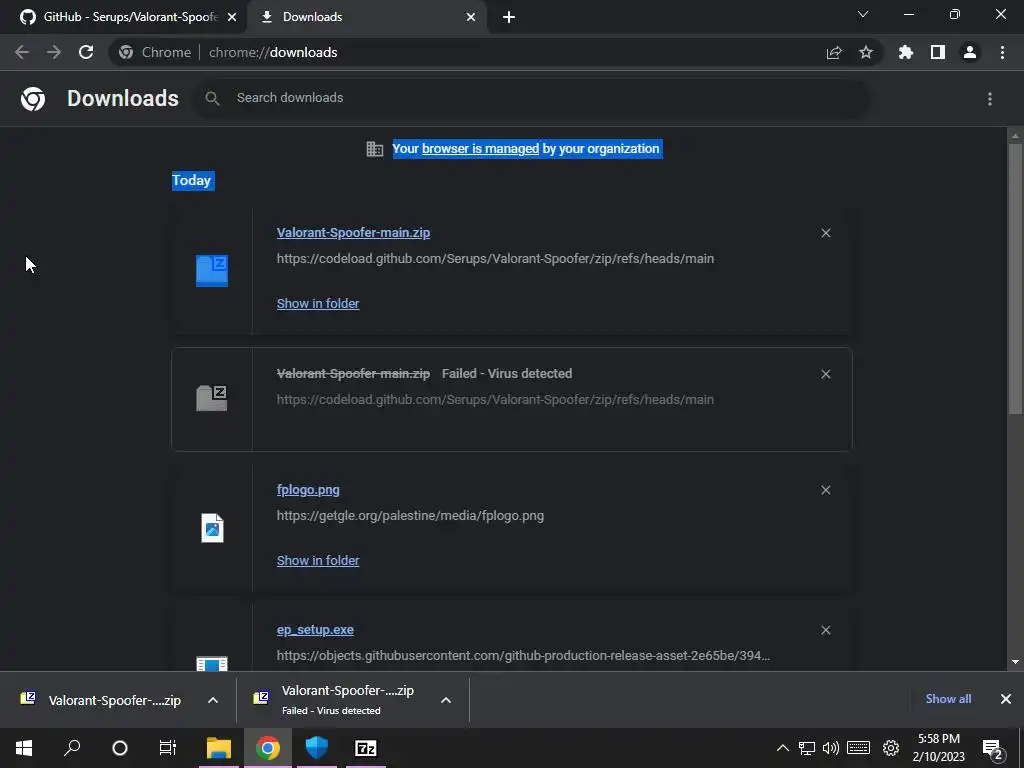
Task: Open Task View on taskbar
Action: [x=168, y=748]
